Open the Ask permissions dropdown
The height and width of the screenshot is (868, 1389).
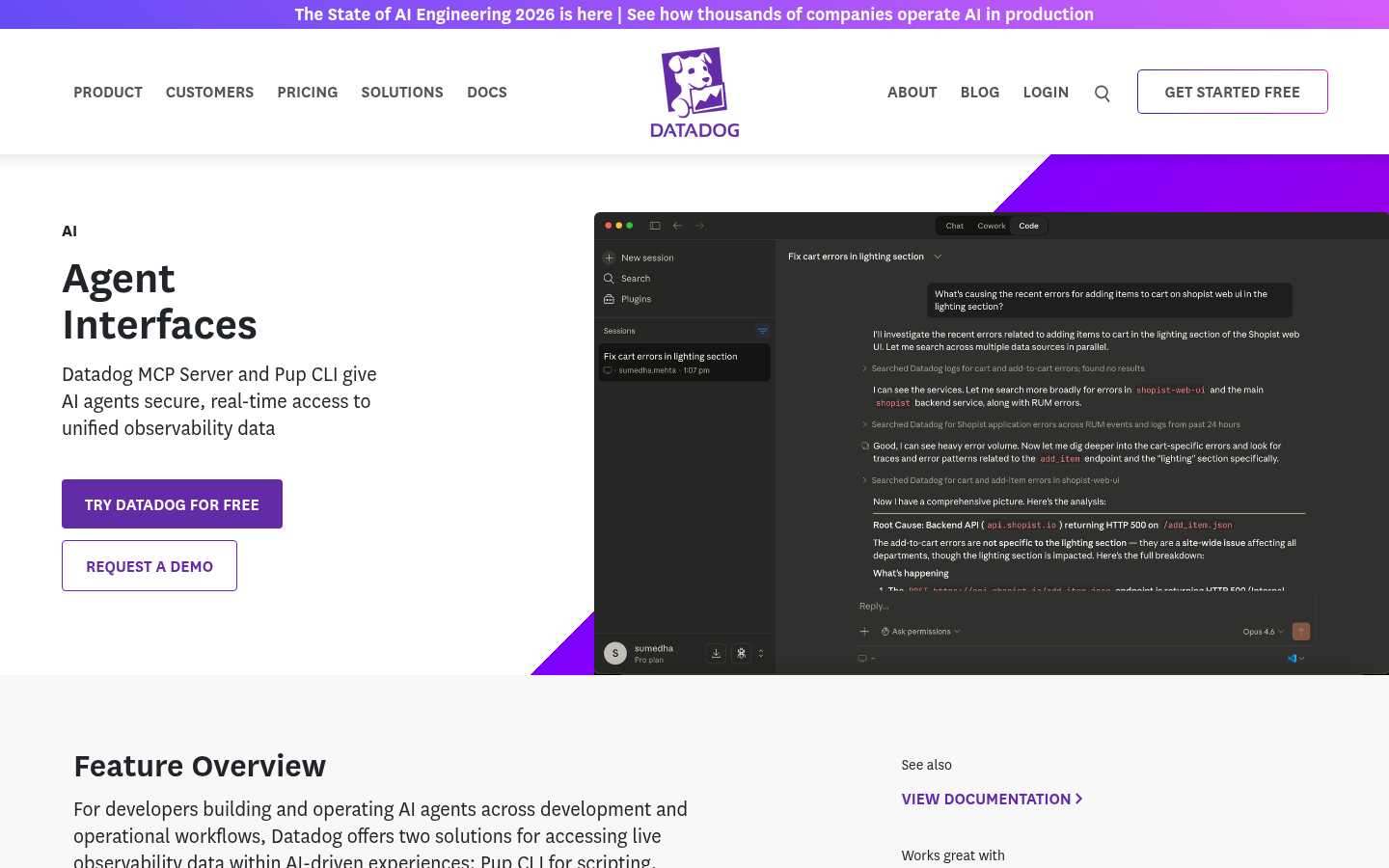coord(920,632)
